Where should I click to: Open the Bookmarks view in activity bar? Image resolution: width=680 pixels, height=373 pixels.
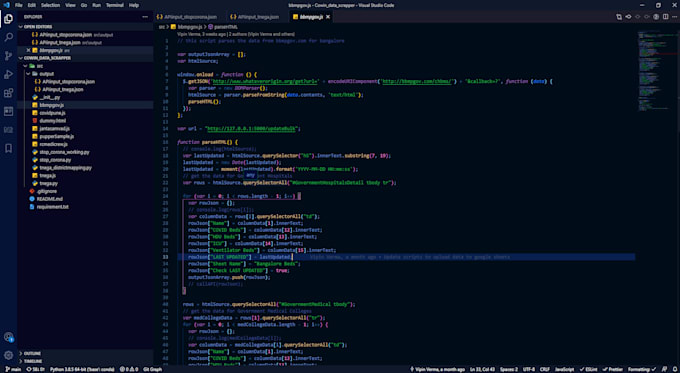(x=8, y=148)
